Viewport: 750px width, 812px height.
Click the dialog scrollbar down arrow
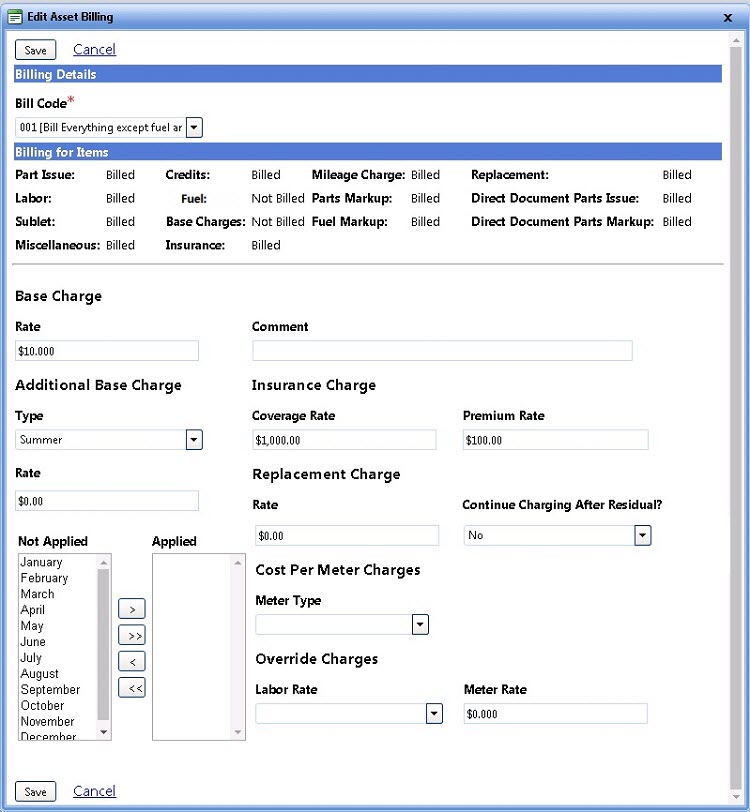pyautogui.click(x=735, y=797)
